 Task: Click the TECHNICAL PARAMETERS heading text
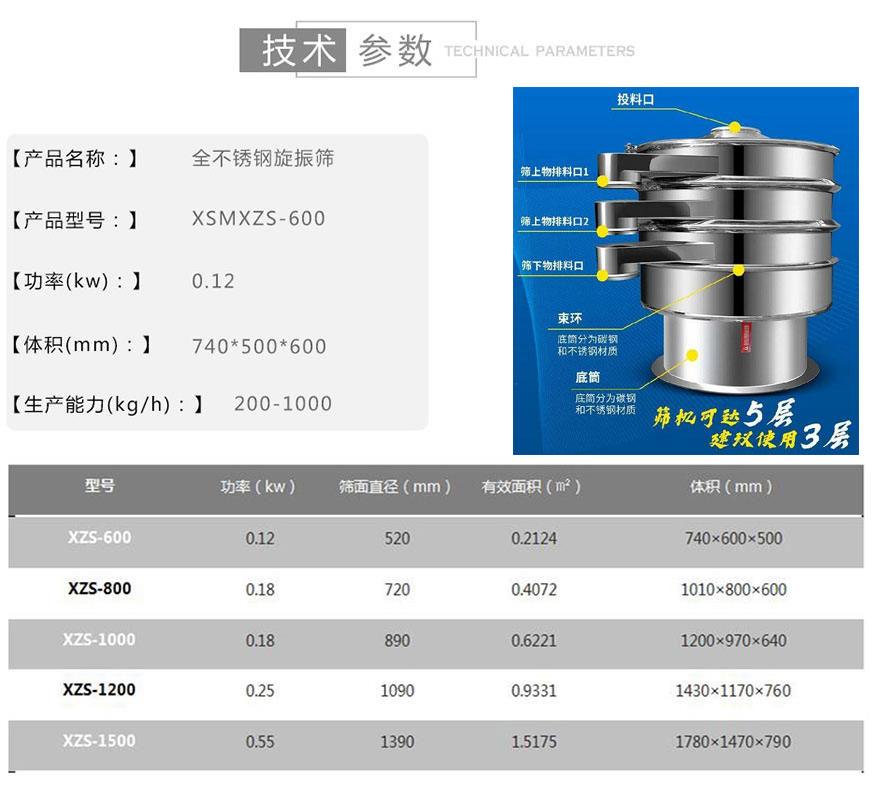coord(539,51)
